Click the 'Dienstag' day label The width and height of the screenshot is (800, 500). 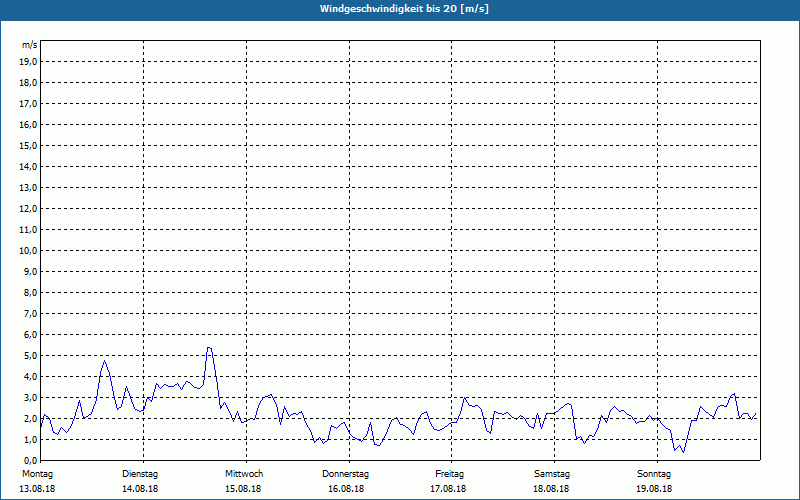click(x=140, y=474)
